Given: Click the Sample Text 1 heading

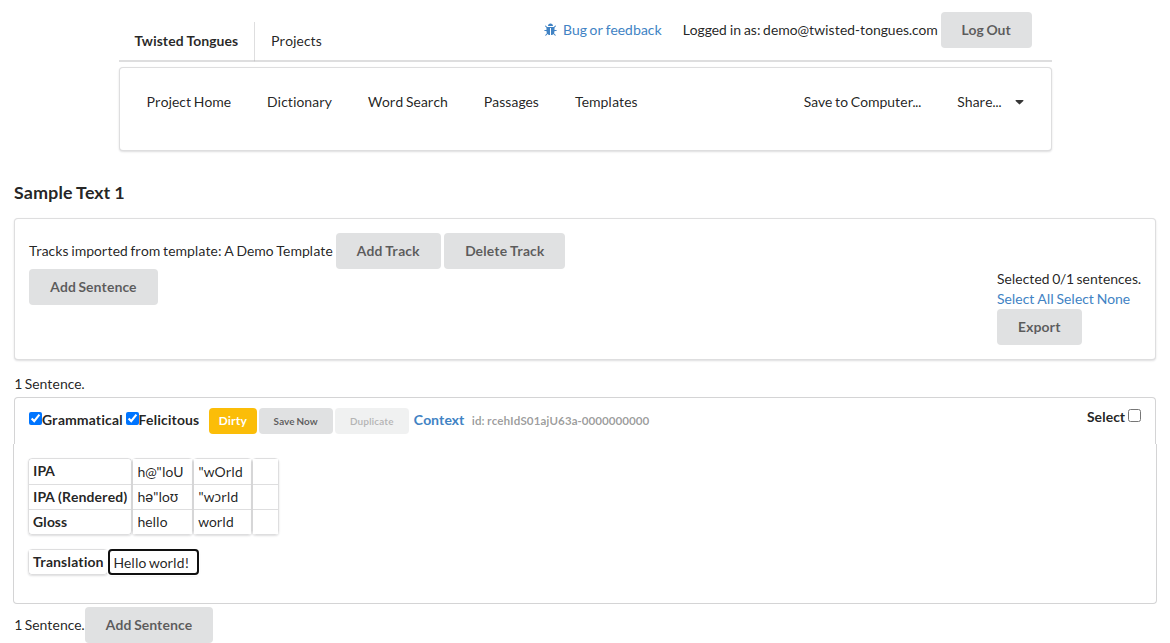Looking at the screenshot, I should tap(69, 193).
